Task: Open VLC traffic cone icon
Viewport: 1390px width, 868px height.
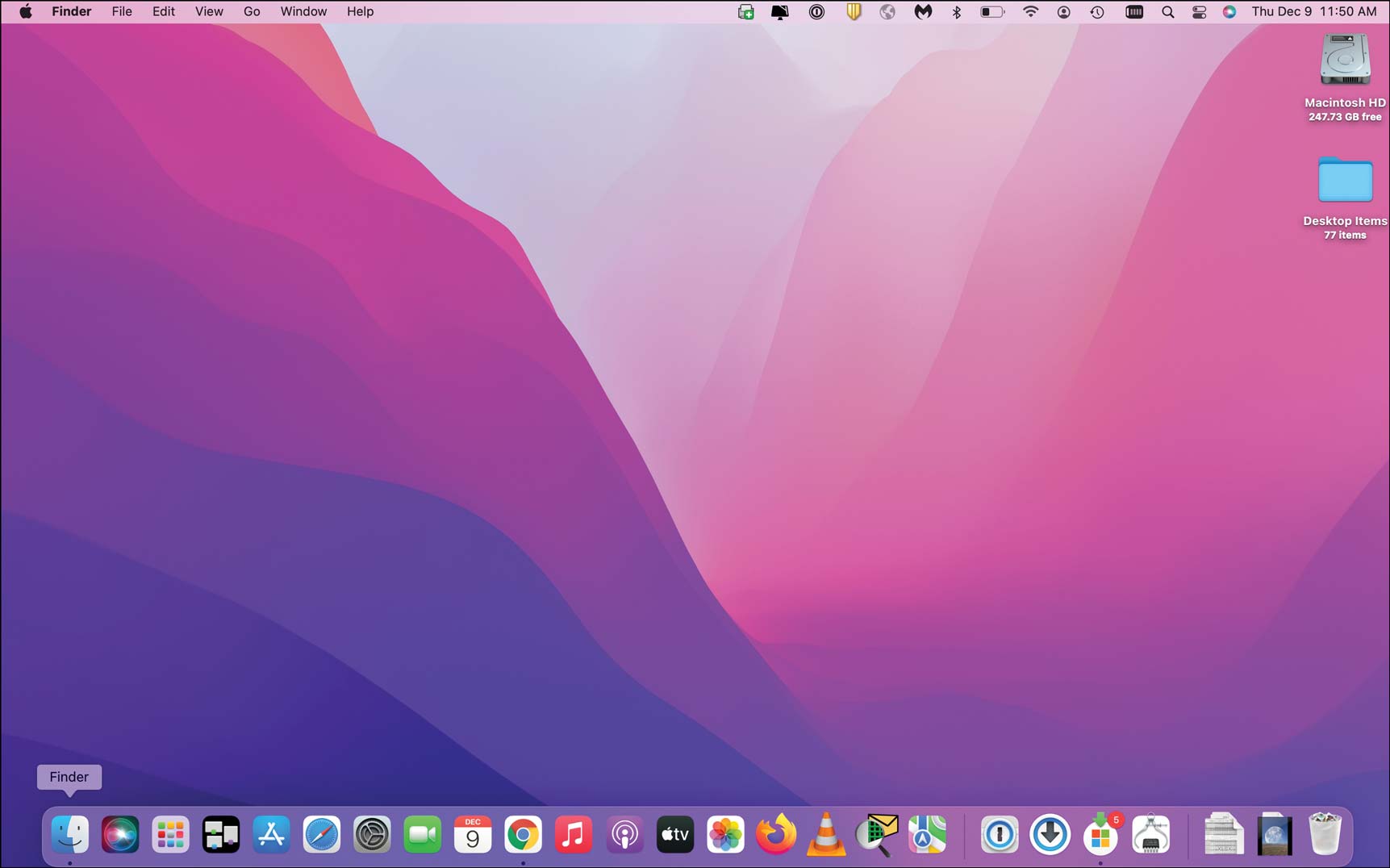Action: pyautogui.click(x=826, y=835)
